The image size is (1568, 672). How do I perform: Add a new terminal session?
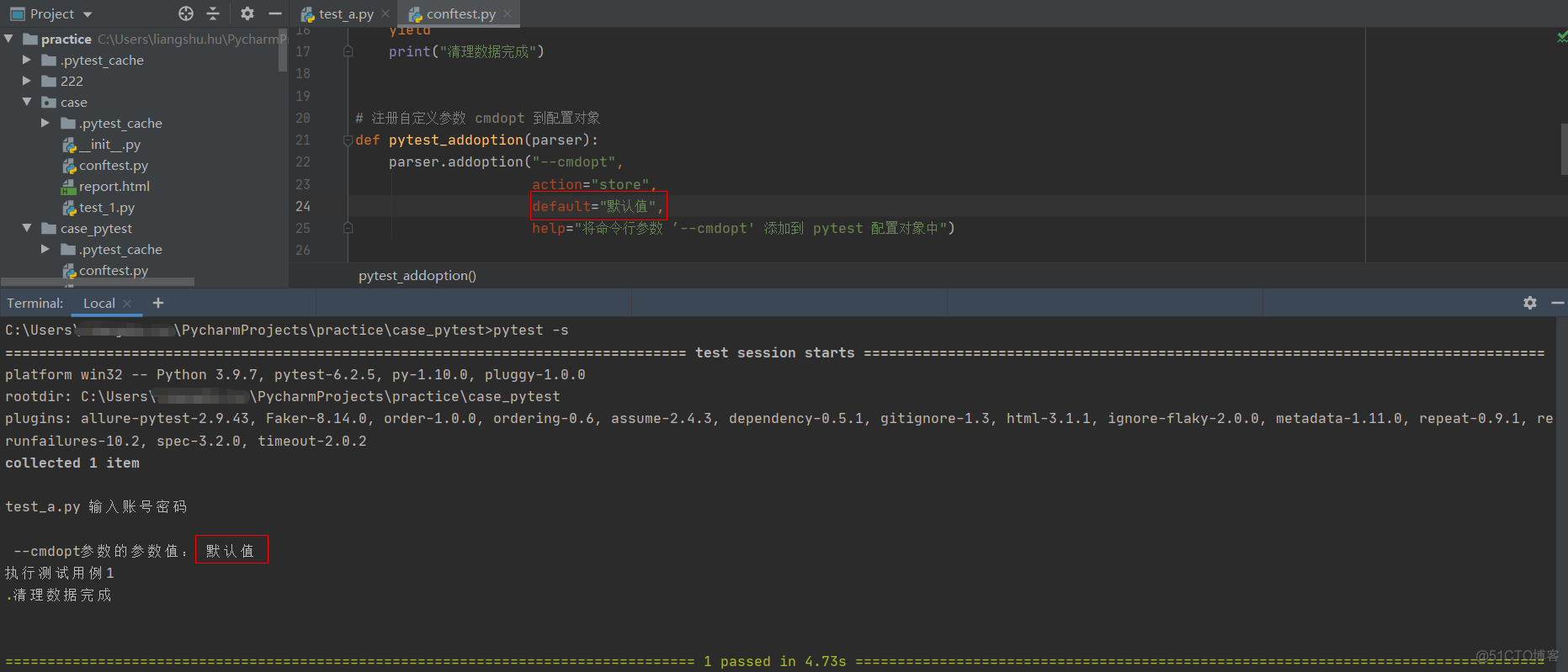pos(158,303)
